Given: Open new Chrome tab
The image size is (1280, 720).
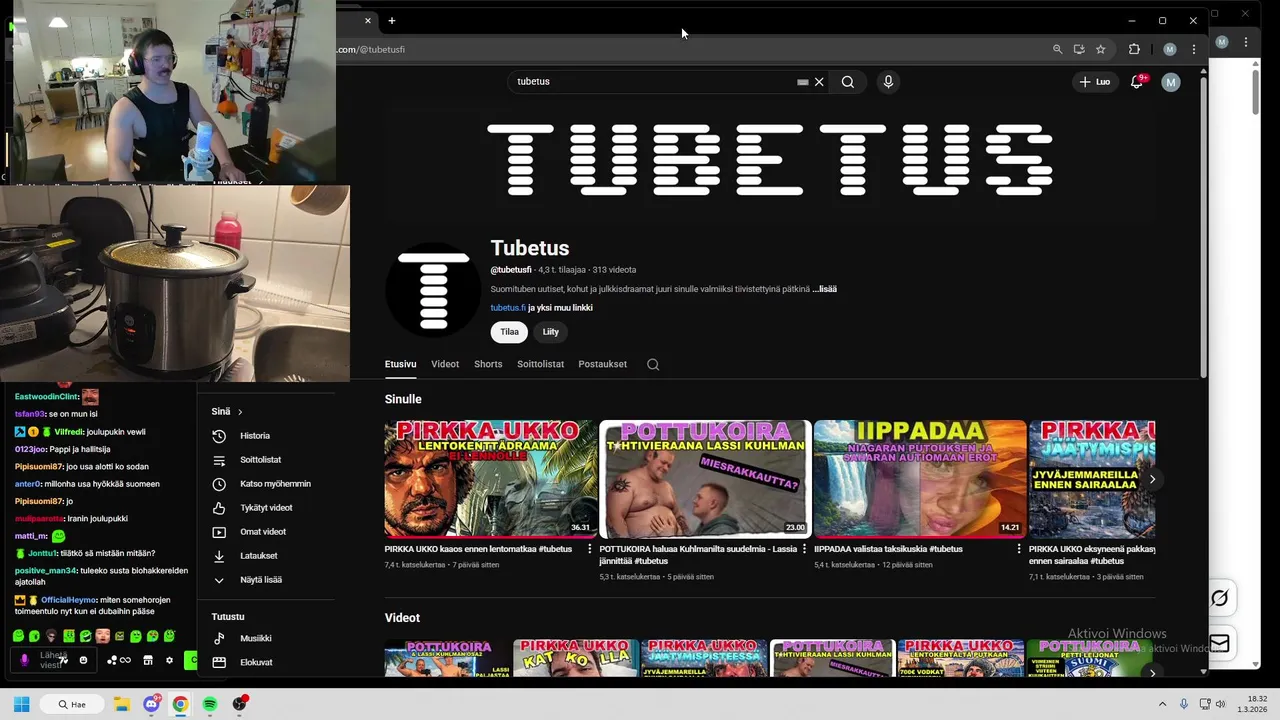Looking at the screenshot, I should pyautogui.click(x=392, y=20).
